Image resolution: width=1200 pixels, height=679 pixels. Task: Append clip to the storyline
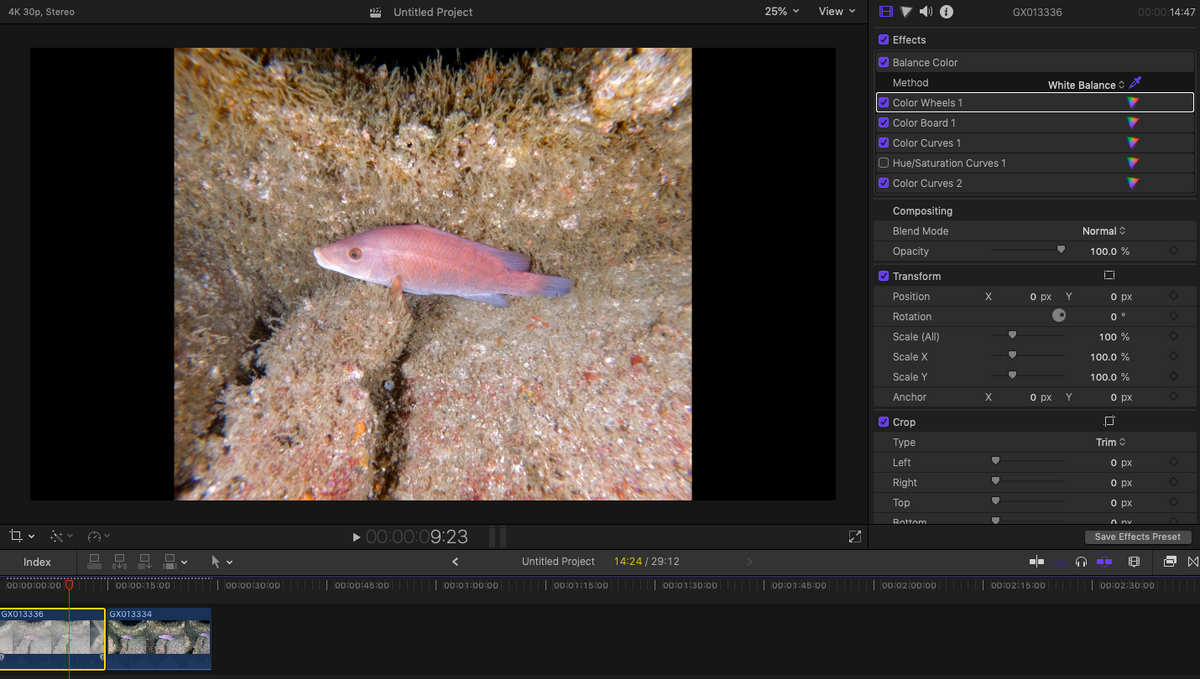click(x=145, y=562)
